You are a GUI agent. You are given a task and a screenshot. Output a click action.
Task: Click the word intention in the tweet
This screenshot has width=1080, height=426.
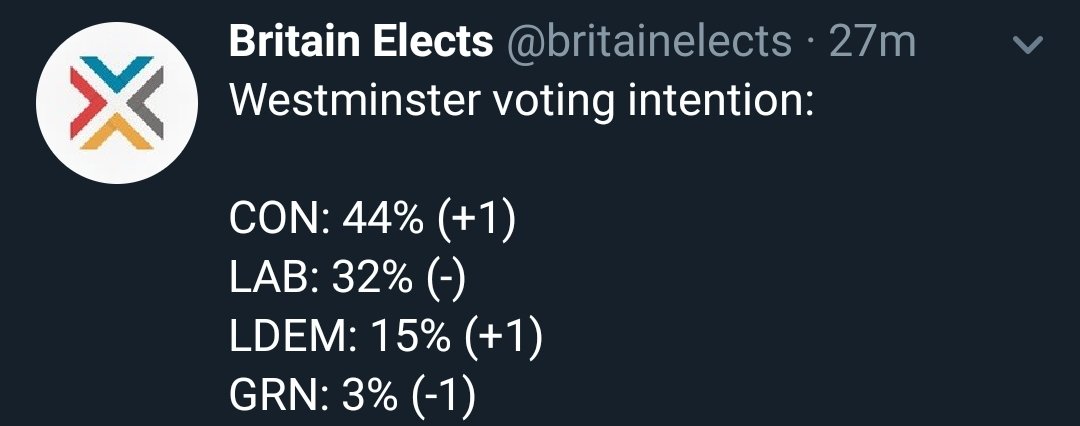tap(721, 101)
